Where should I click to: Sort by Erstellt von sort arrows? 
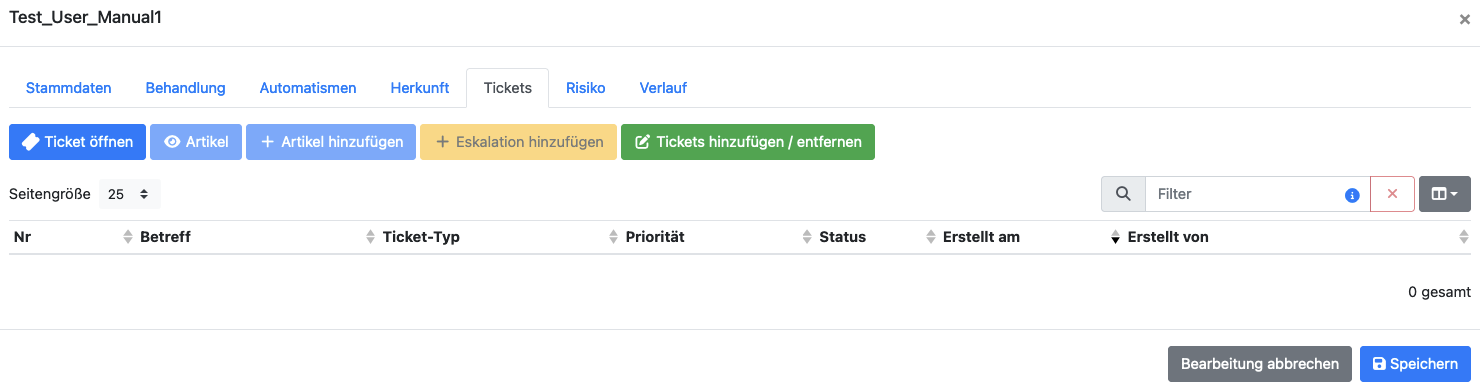pos(1464,237)
